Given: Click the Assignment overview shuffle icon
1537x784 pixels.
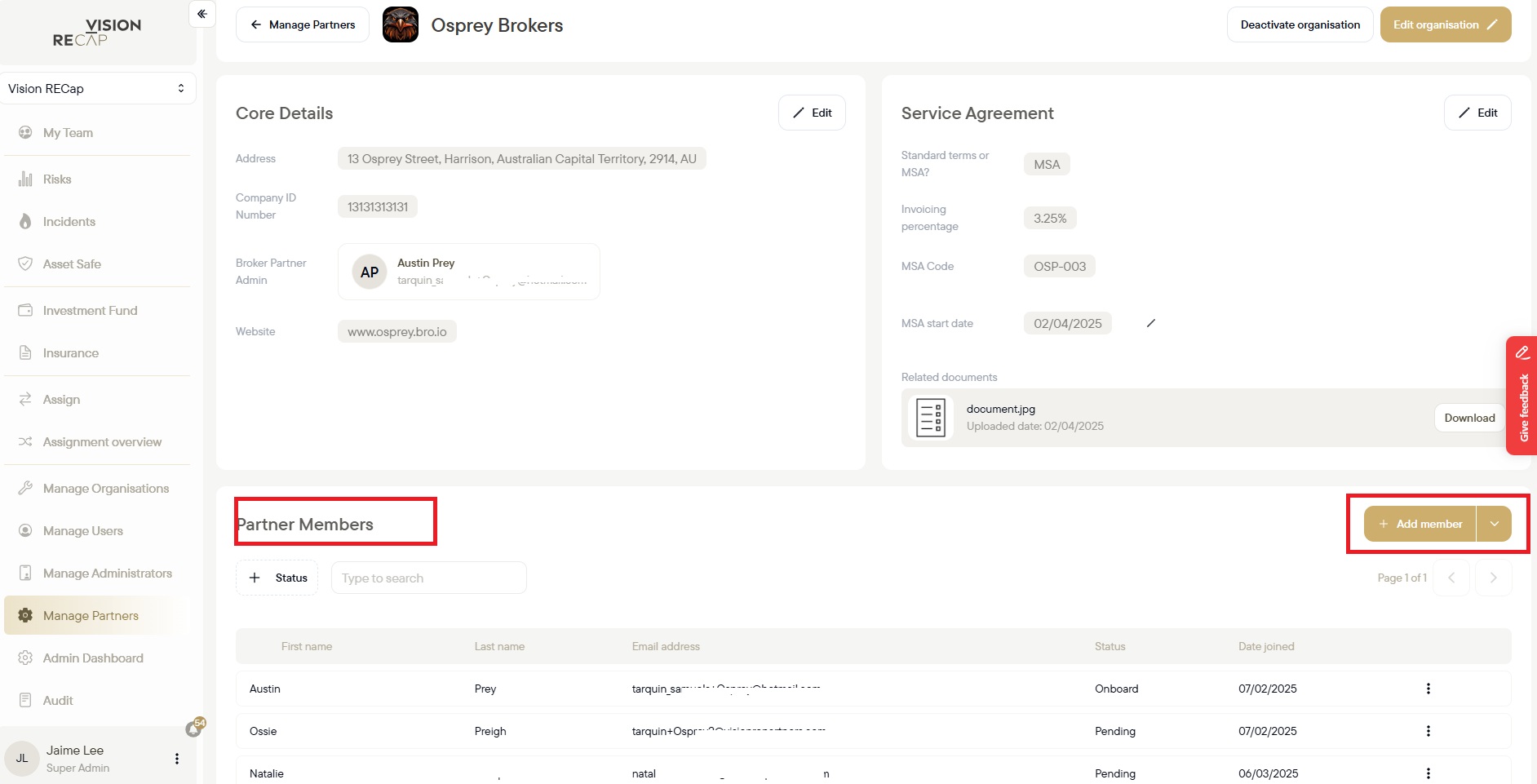Looking at the screenshot, I should click(x=25, y=441).
